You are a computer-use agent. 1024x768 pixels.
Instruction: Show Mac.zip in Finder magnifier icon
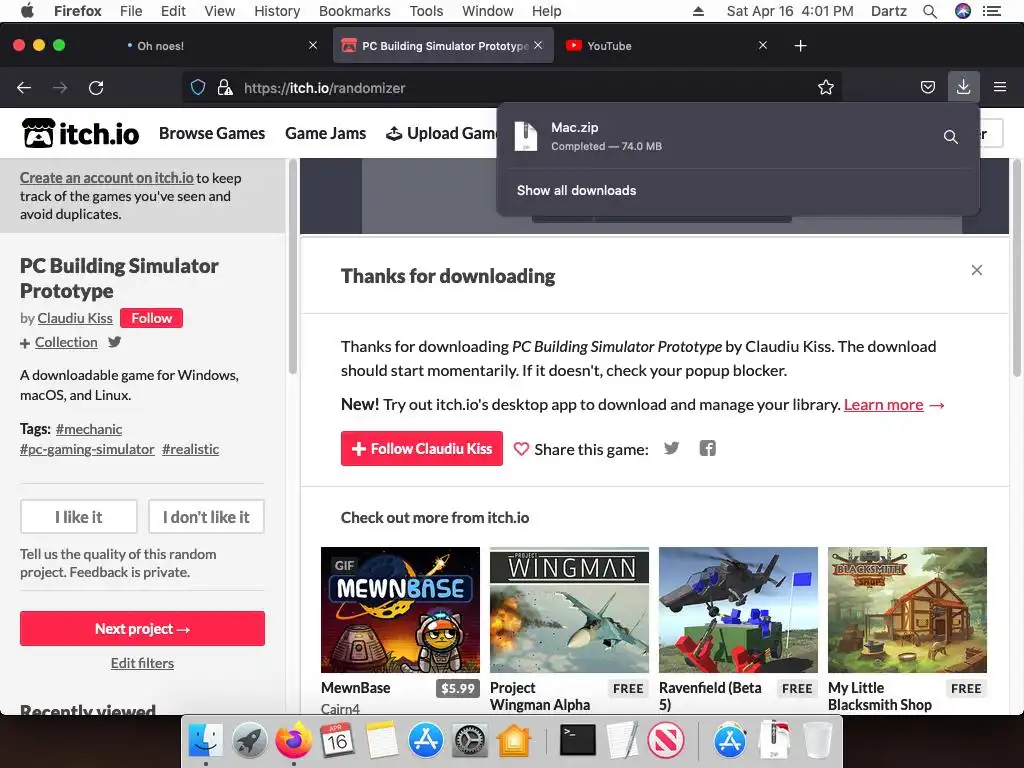click(951, 136)
